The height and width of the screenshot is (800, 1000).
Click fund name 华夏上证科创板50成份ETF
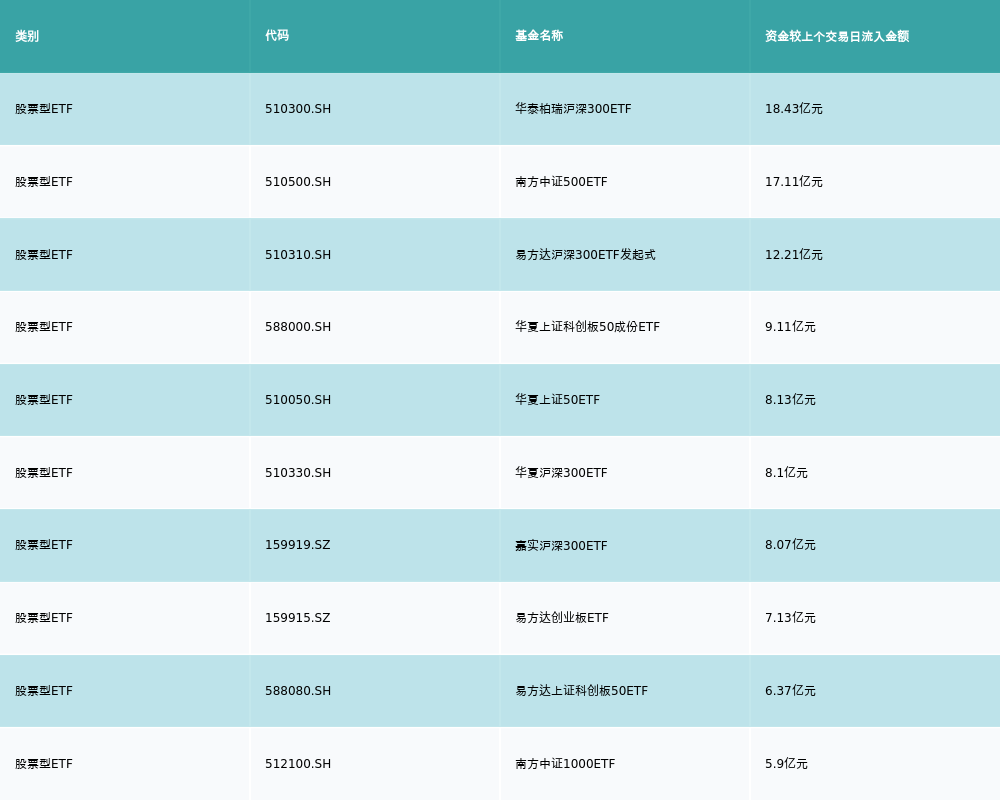pyautogui.click(x=587, y=327)
